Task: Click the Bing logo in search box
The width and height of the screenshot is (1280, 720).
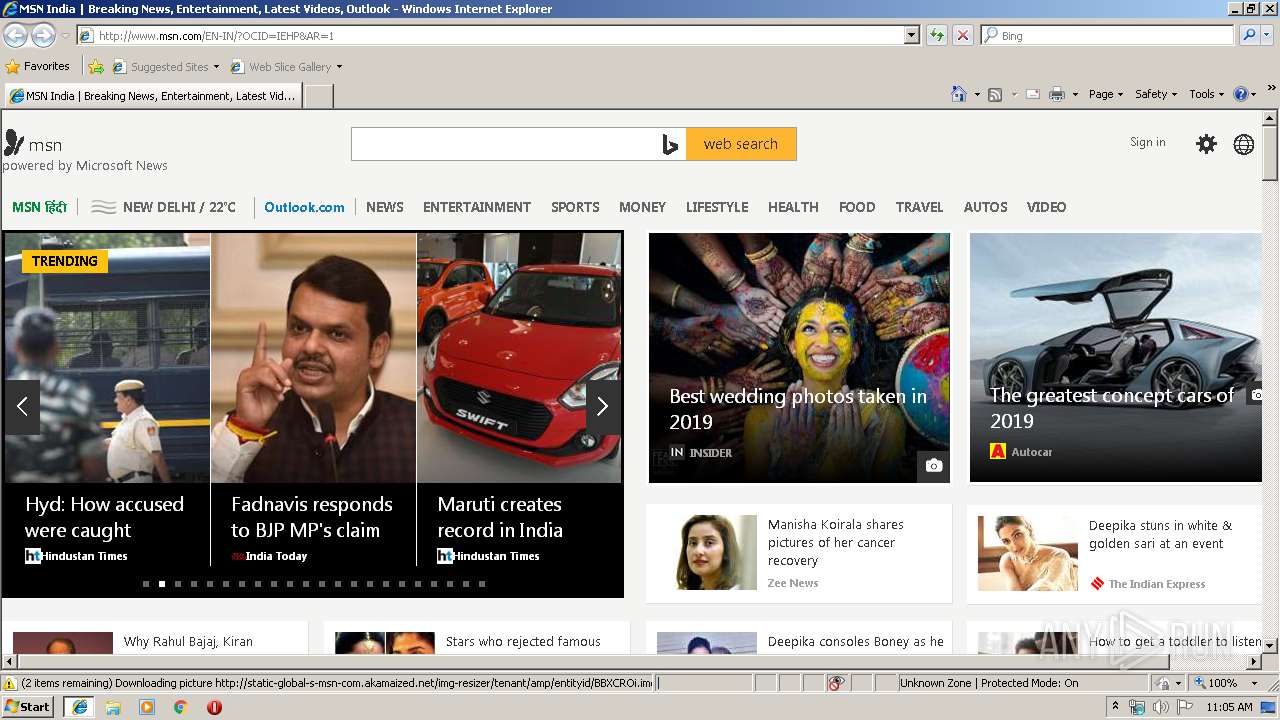Action: coord(670,144)
